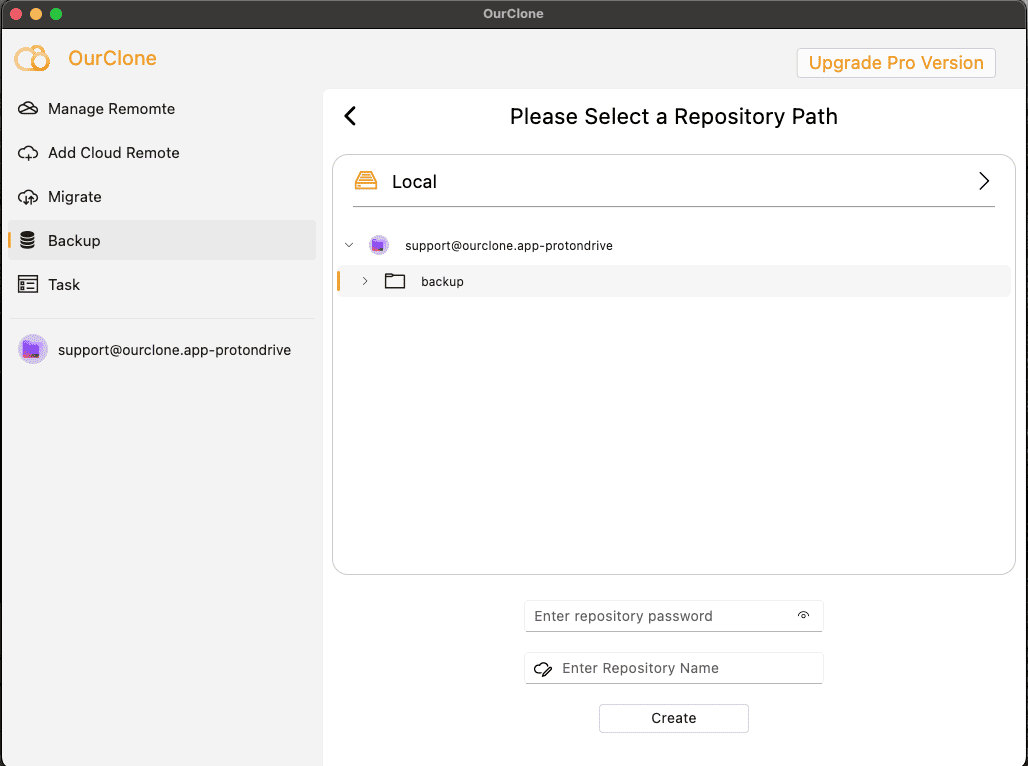Focus the Enter Repository Name field

click(673, 668)
